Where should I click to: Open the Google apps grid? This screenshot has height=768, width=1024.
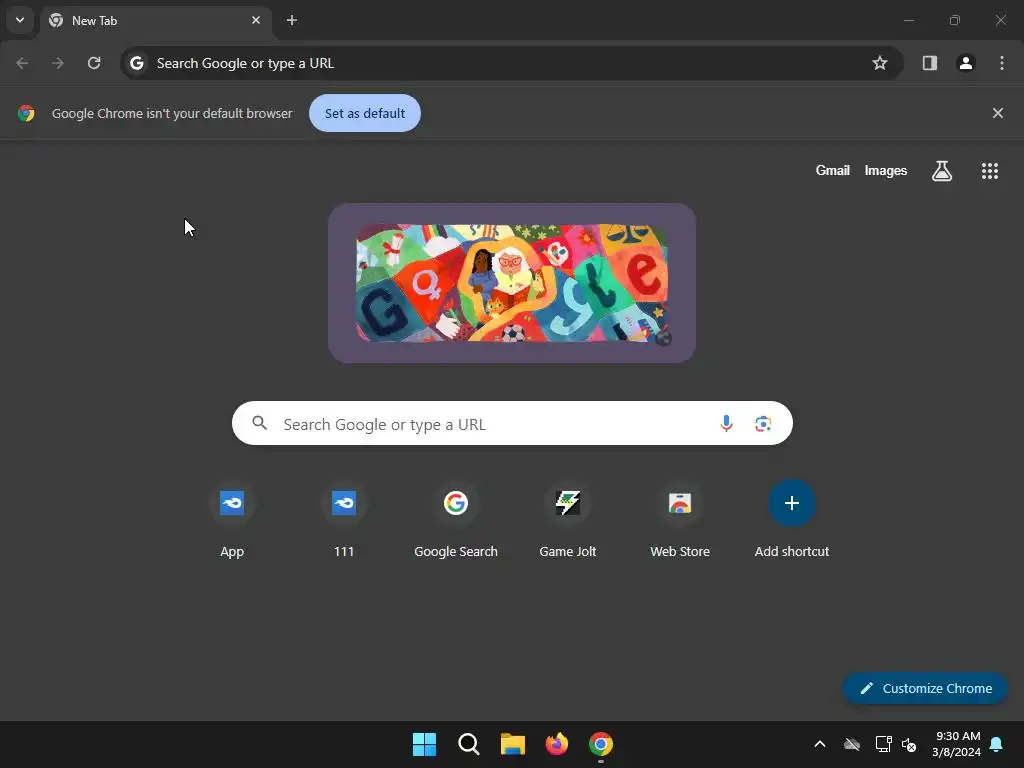point(990,171)
